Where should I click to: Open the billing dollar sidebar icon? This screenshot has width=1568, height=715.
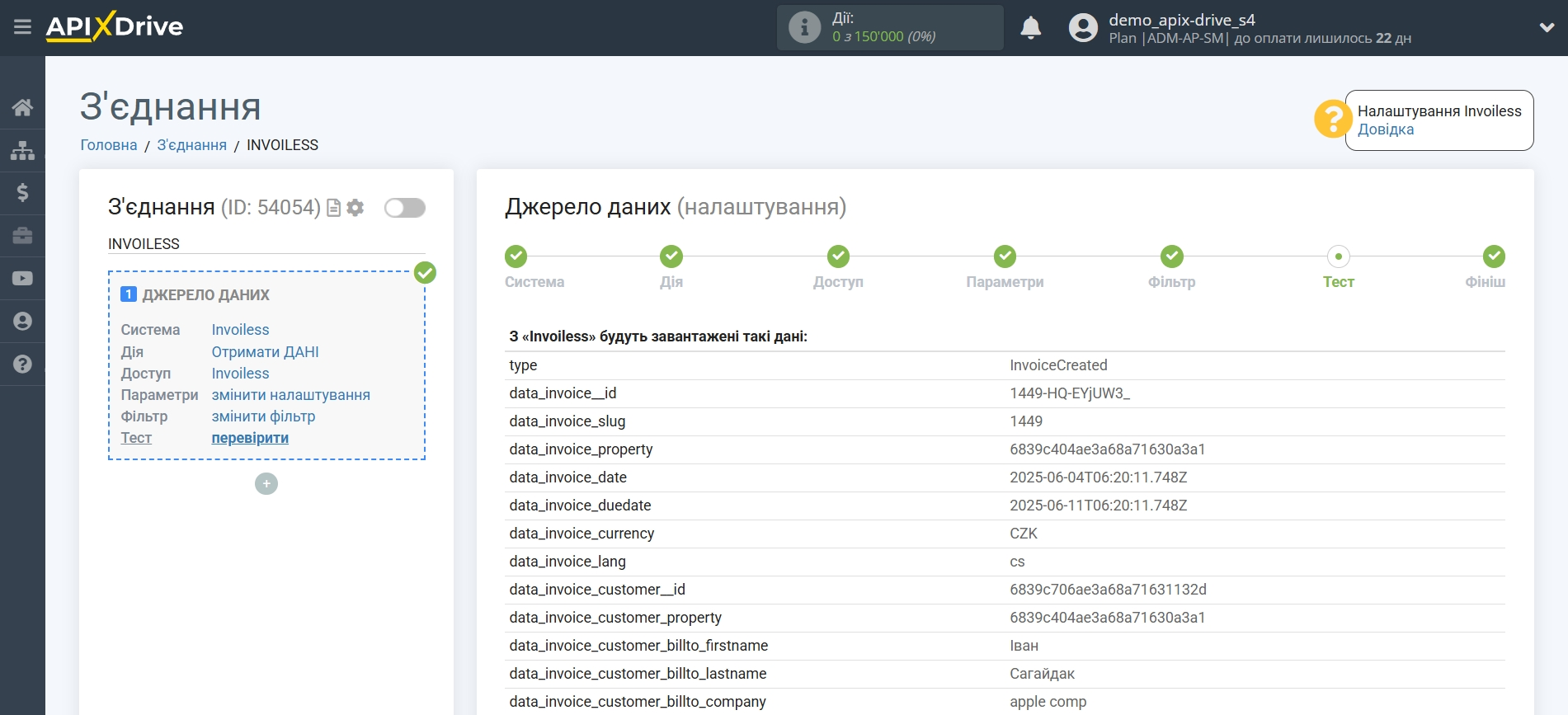coord(22,193)
